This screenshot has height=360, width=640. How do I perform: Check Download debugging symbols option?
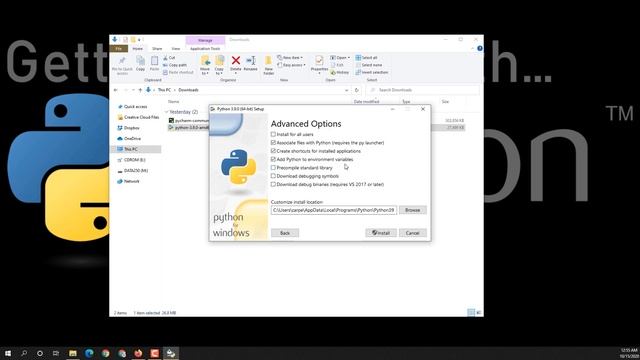pyautogui.click(x=273, y=176)
